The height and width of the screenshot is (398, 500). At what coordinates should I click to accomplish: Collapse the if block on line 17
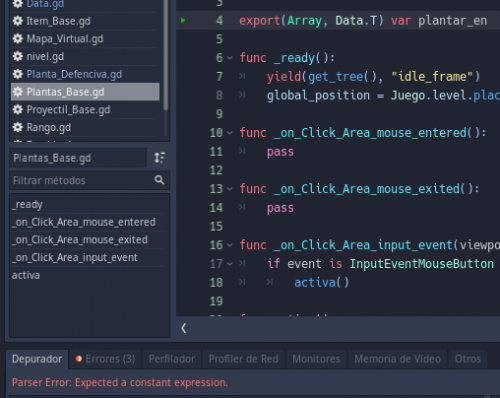pyautogui.click(x=230, y=264)
